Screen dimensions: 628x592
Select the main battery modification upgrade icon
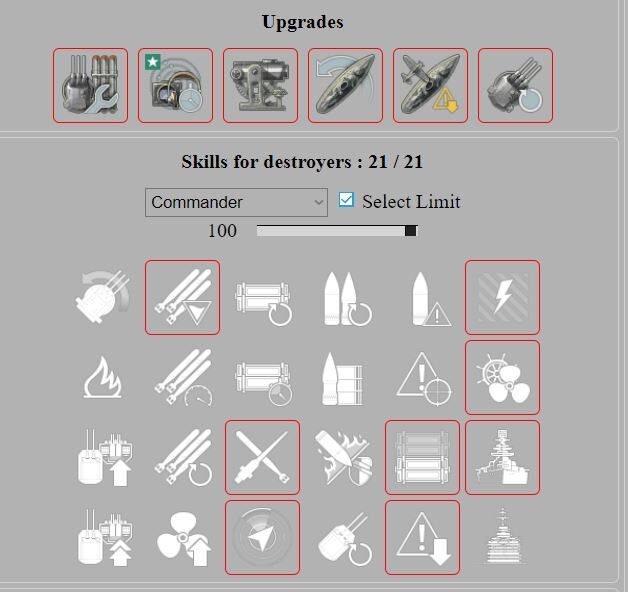coord(90,85)
